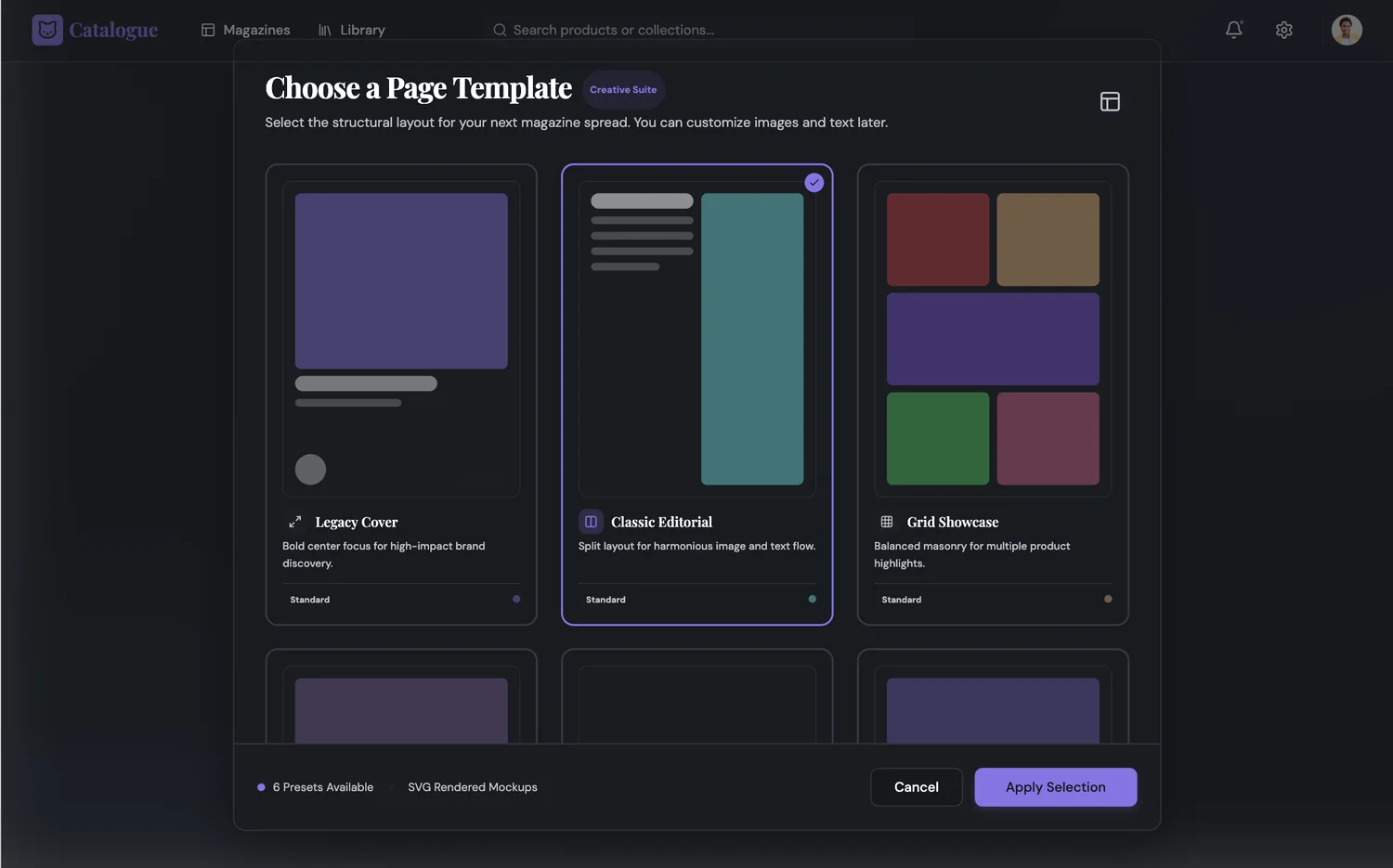Open notifications bell icon
Screen dimensions: 1393x868
(1233, 30)
